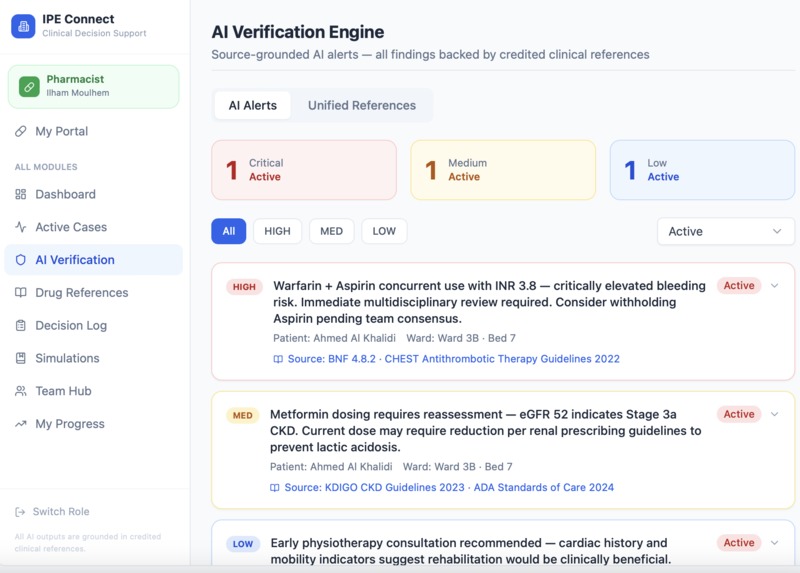Expand the Metformin dosing alert chevron
Viewport: 800px width, 573px height.
[x=774, y=414]
